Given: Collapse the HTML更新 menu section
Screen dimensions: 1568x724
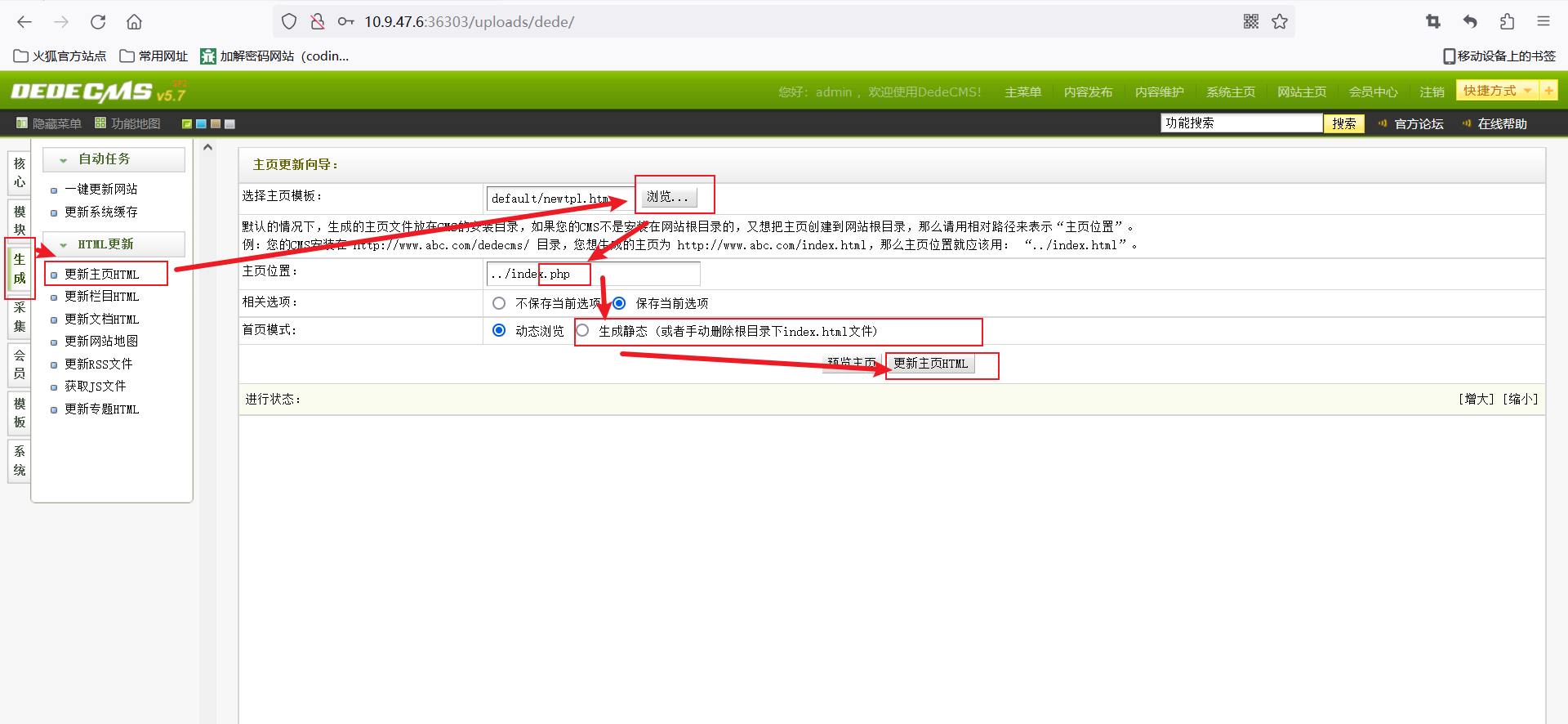Looking at the screenshot, I should (114, 244).
